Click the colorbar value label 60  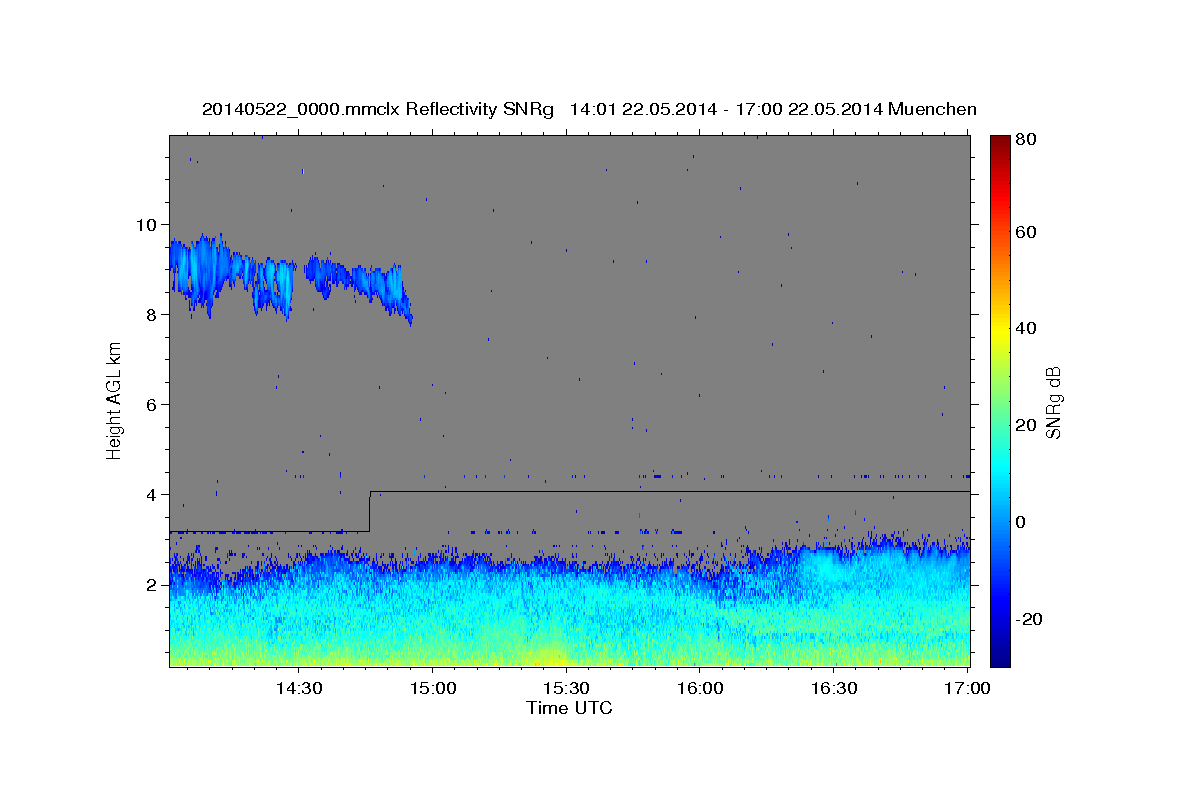(1027, 232)
